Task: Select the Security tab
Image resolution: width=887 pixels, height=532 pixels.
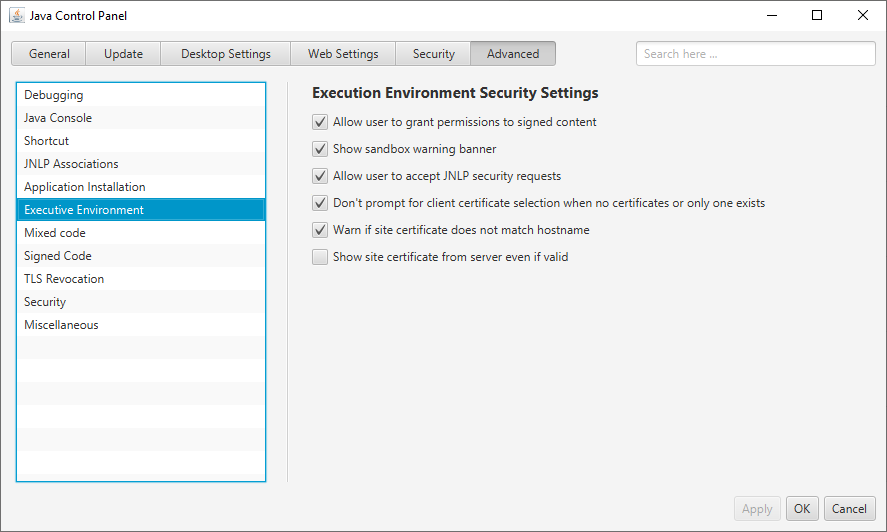Action: point(434,54)
